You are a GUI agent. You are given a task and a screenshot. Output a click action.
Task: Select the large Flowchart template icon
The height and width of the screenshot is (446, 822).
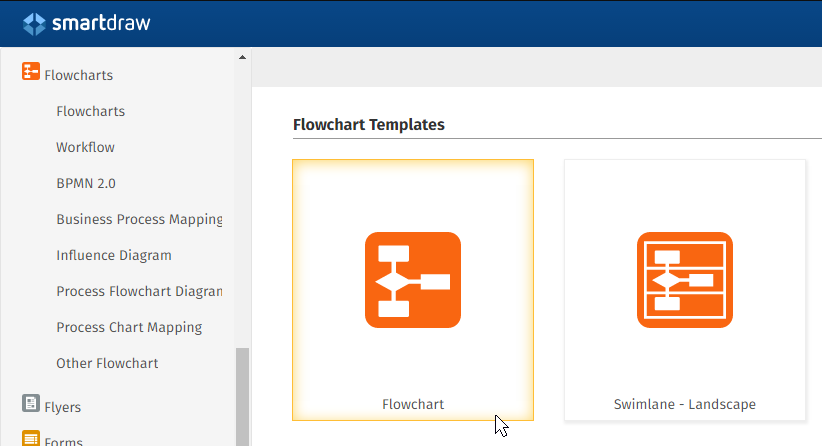click(412, 280)
